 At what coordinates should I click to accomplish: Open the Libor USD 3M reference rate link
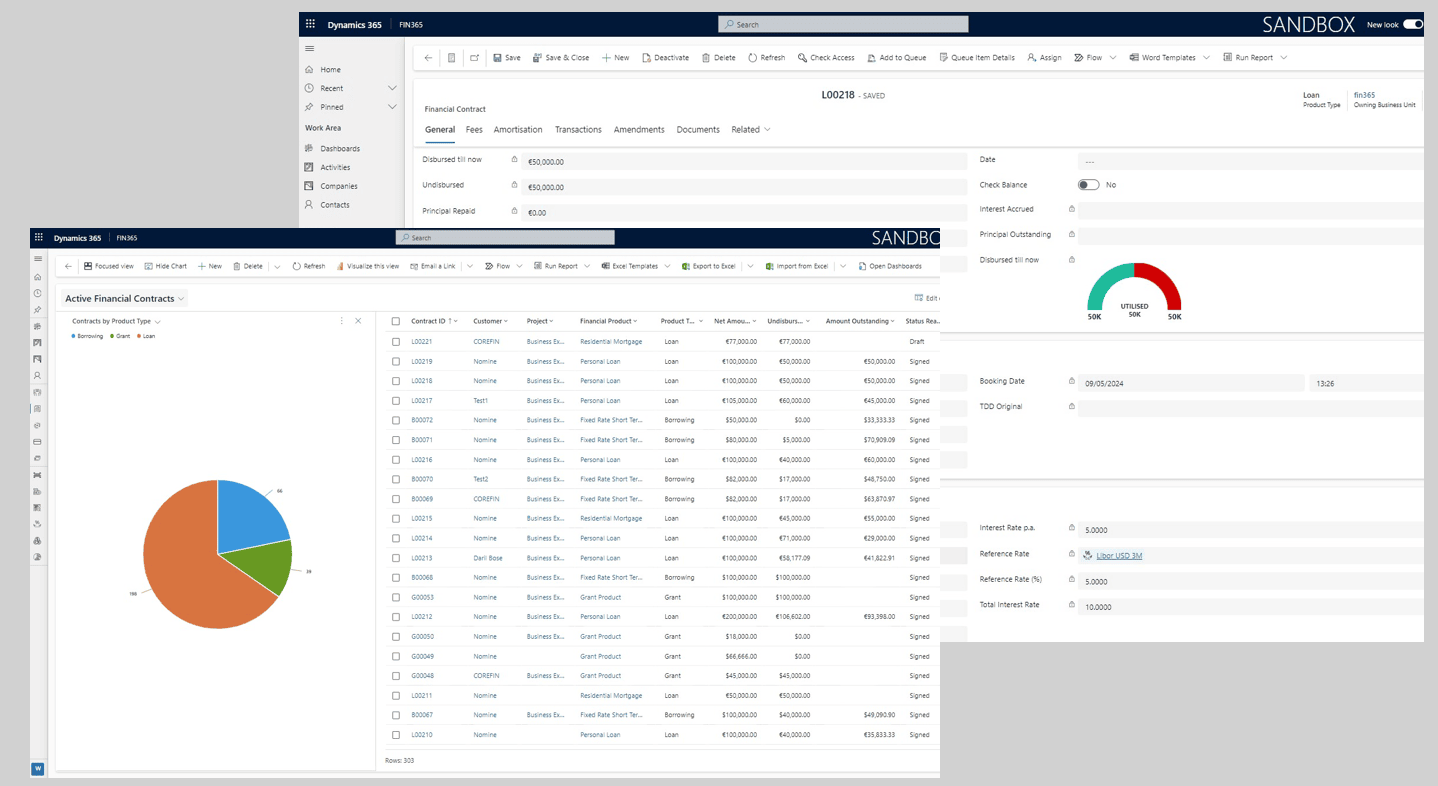[x=1119, y=555]
